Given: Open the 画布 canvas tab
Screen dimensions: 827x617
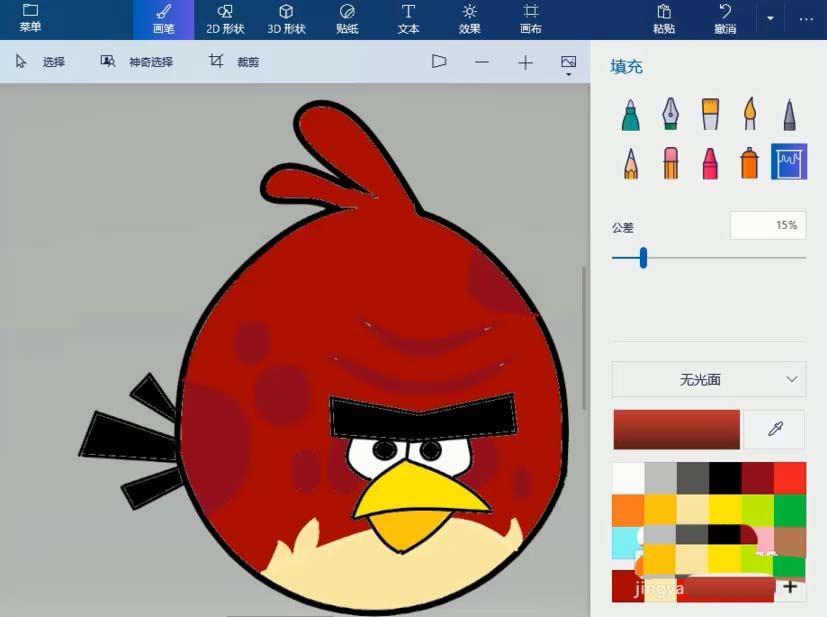Looking at the screenshot, I should click(531, 20).
